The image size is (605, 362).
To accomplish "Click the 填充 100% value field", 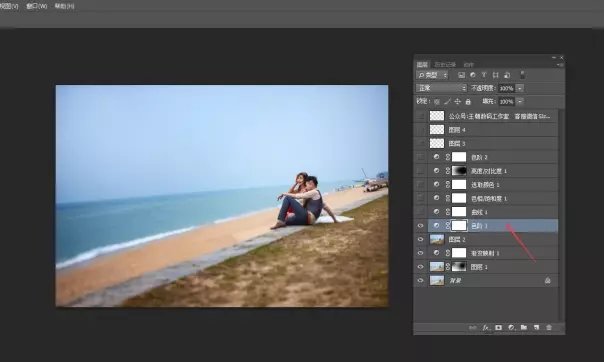I will coord(507,101).
